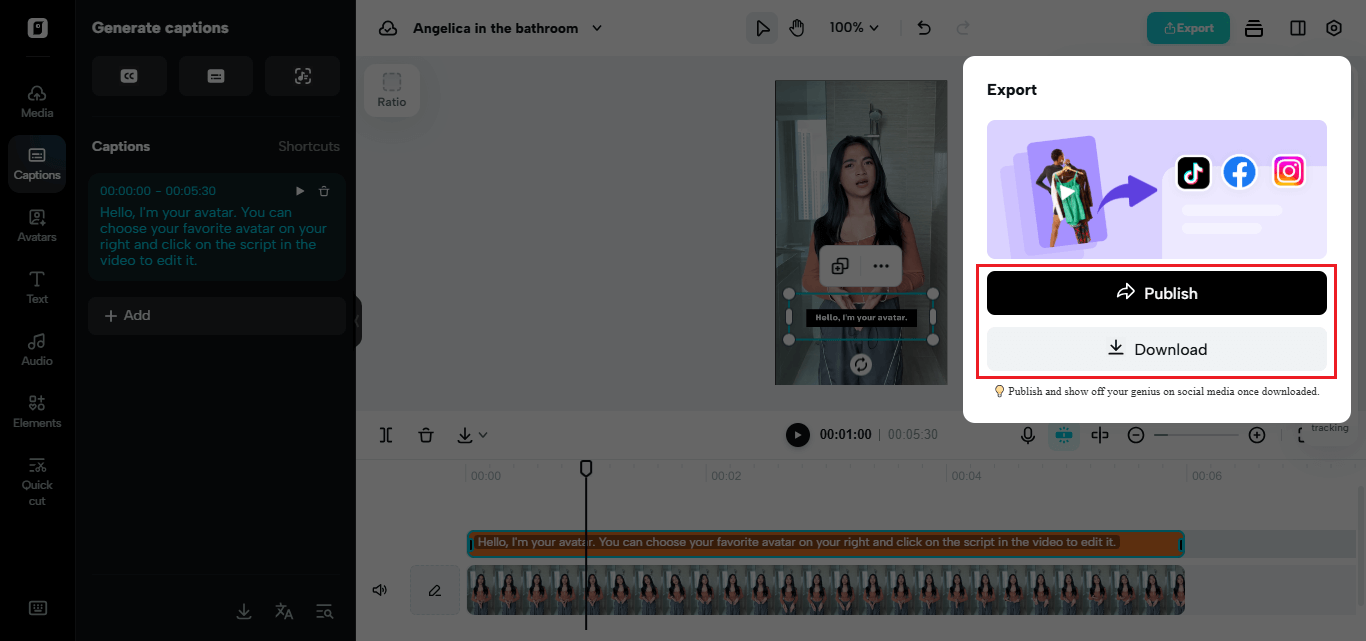Zoom out the timeline with minus
1366x641 pixels.
point(1136,435)
